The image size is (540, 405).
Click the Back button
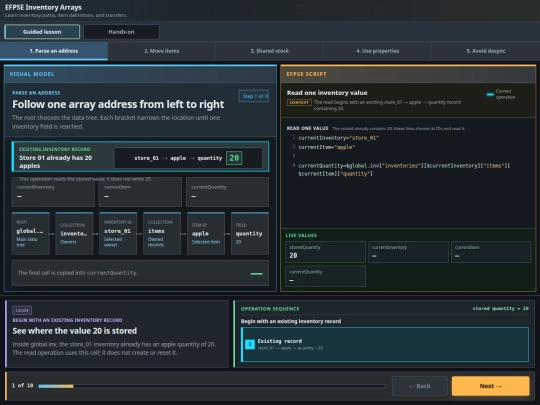419,386
